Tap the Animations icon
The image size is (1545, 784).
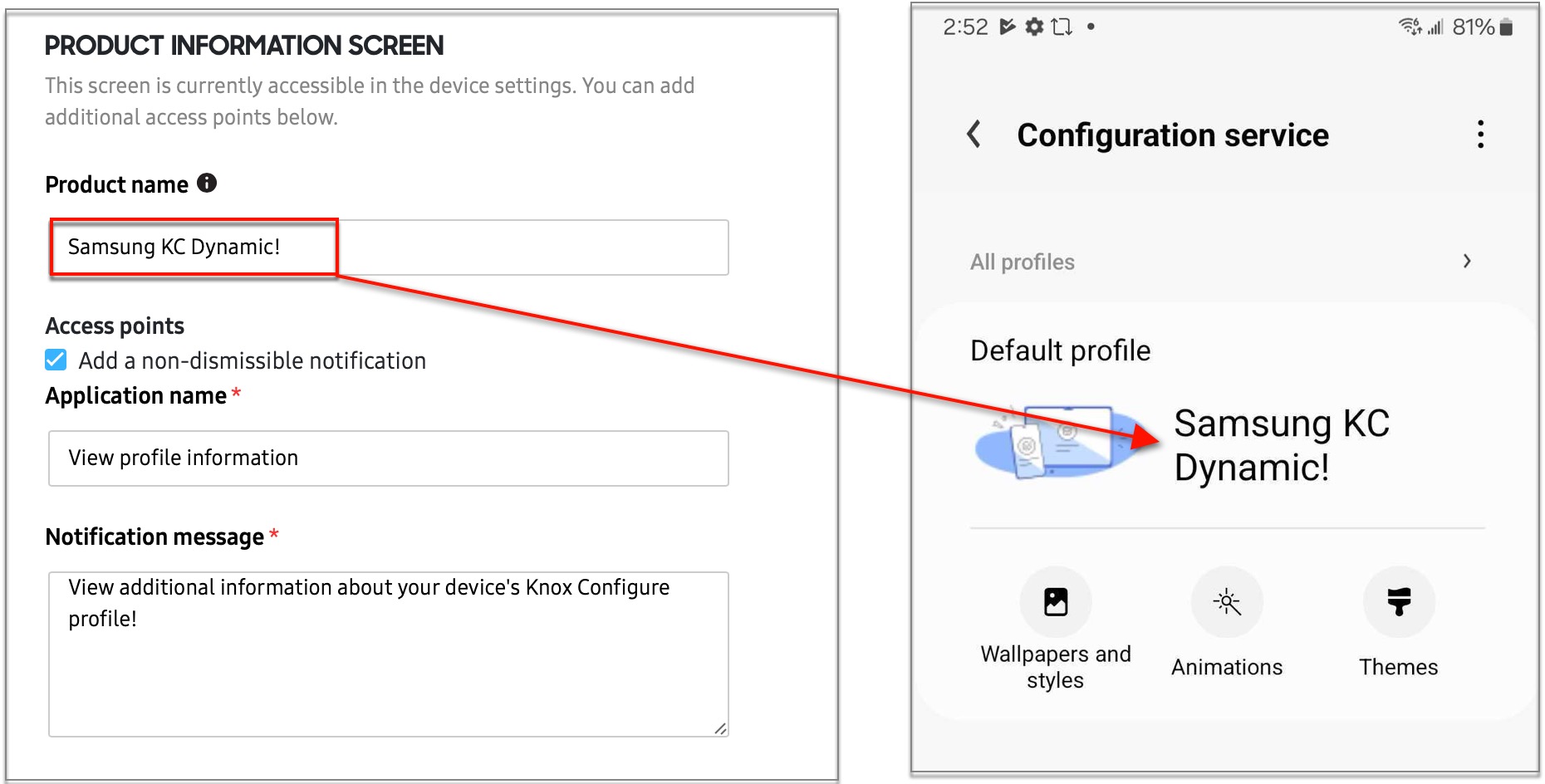1227,602
